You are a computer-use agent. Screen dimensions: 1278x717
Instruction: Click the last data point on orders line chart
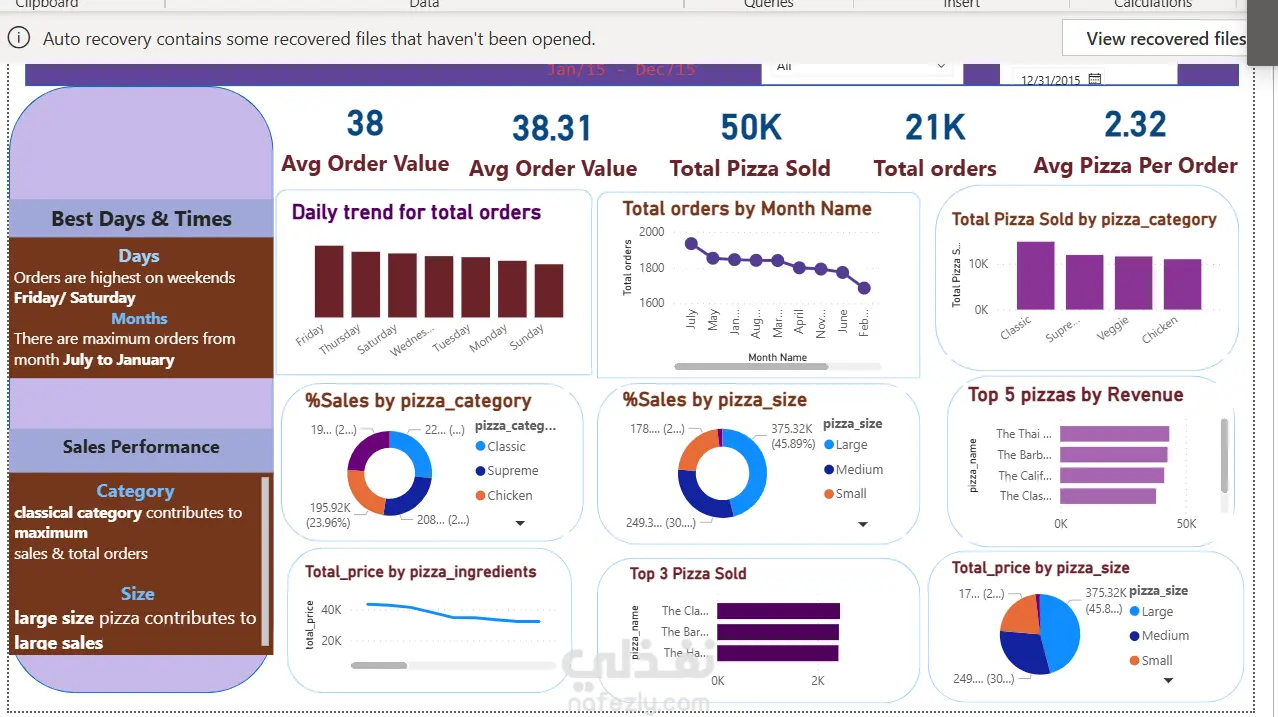865,288
